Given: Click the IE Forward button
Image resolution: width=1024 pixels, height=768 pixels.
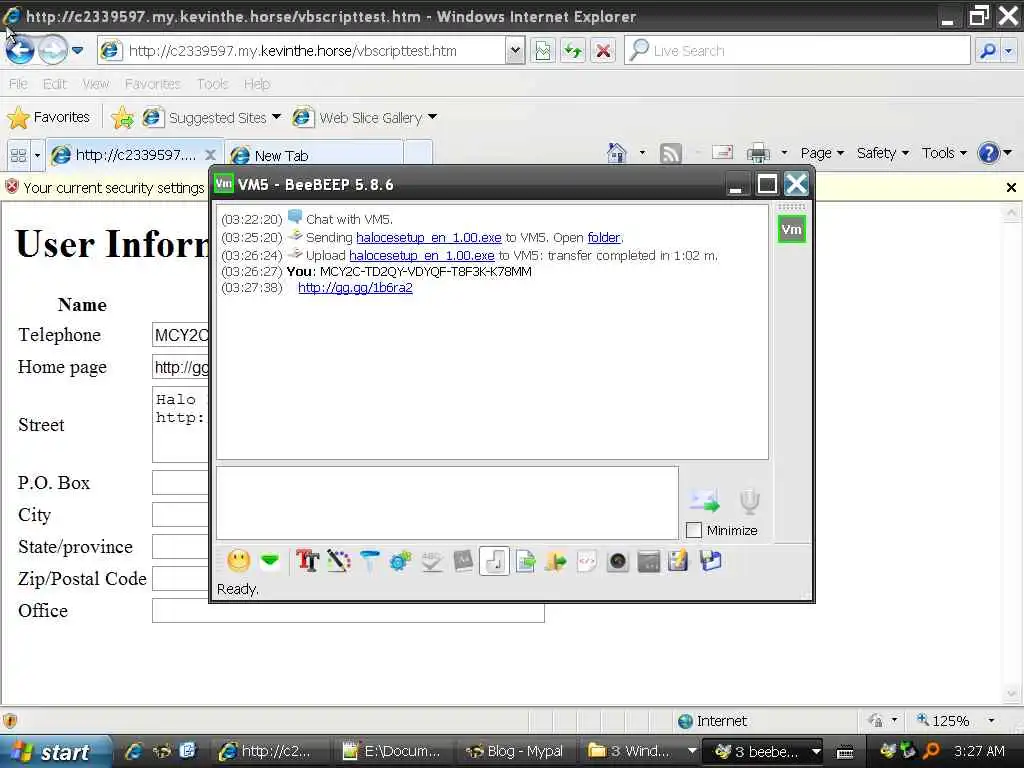Looking at the screenshot, I should [x=53, y=50].
